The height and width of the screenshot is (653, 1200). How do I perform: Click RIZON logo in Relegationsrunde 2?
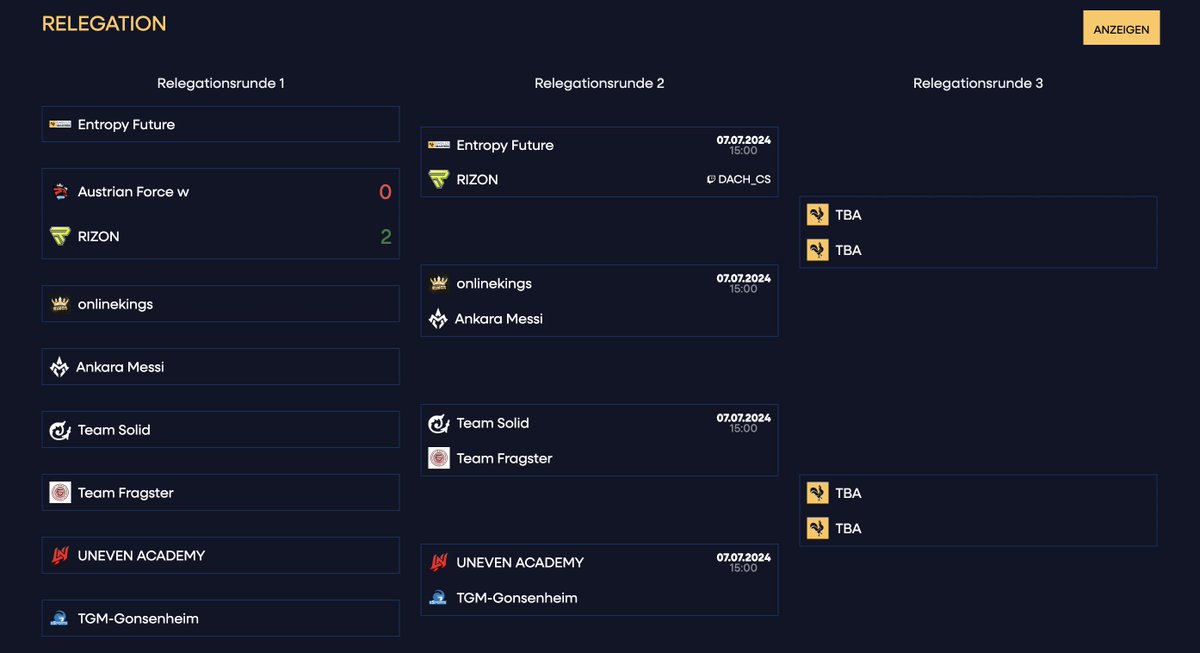(439, 179)
